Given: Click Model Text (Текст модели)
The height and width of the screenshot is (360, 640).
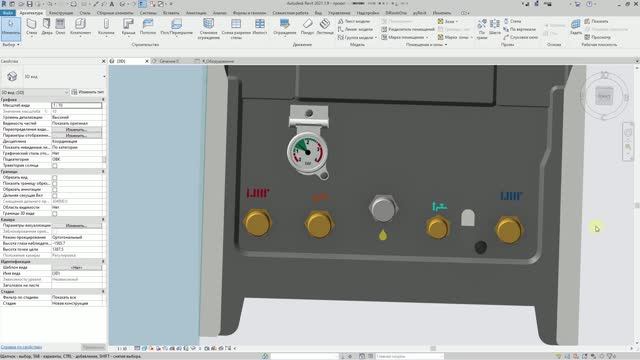Looking at the screenshot, I should [354, 21].
